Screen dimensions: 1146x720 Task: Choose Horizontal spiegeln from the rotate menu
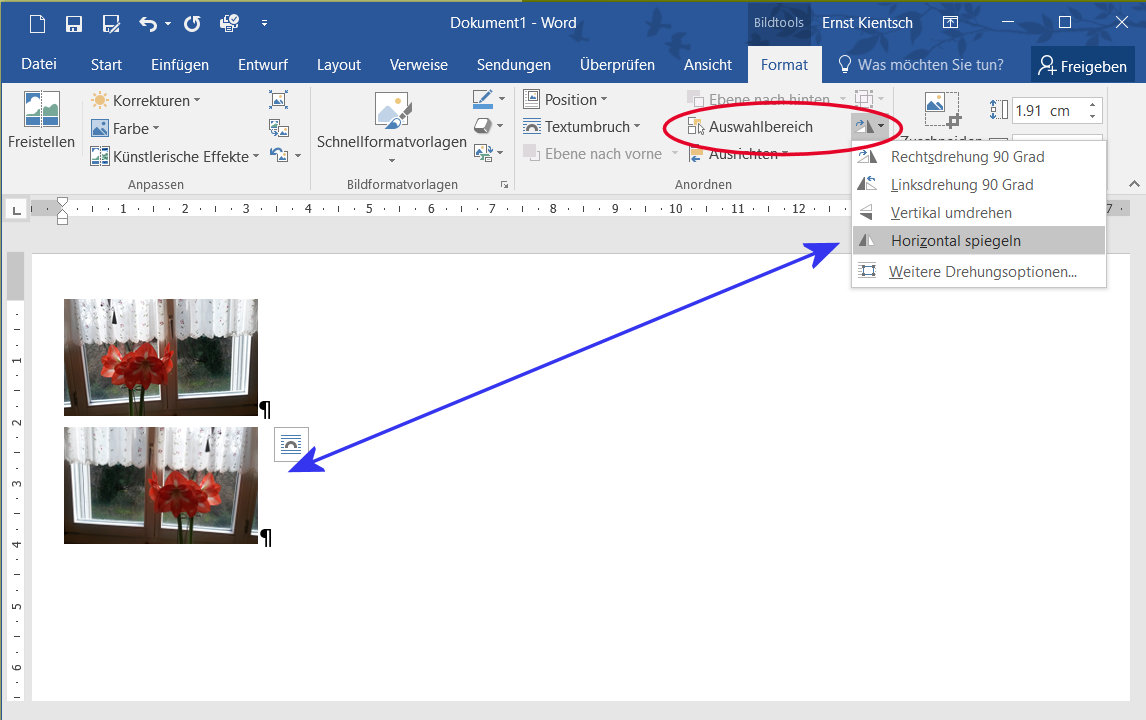tap(955, 241)
